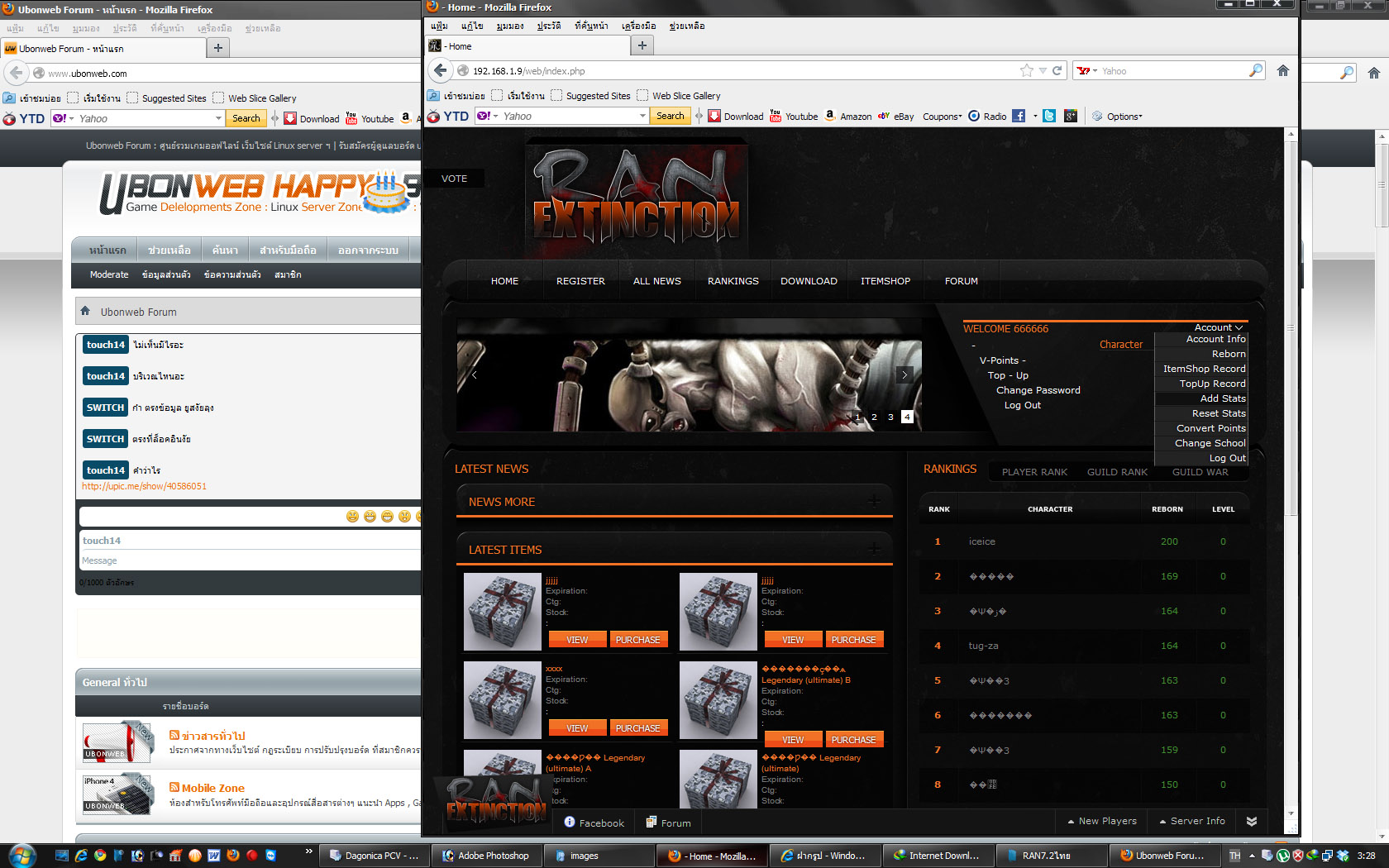Expand the LATEST ITEMS section
1389x868 pixels.
874,549
